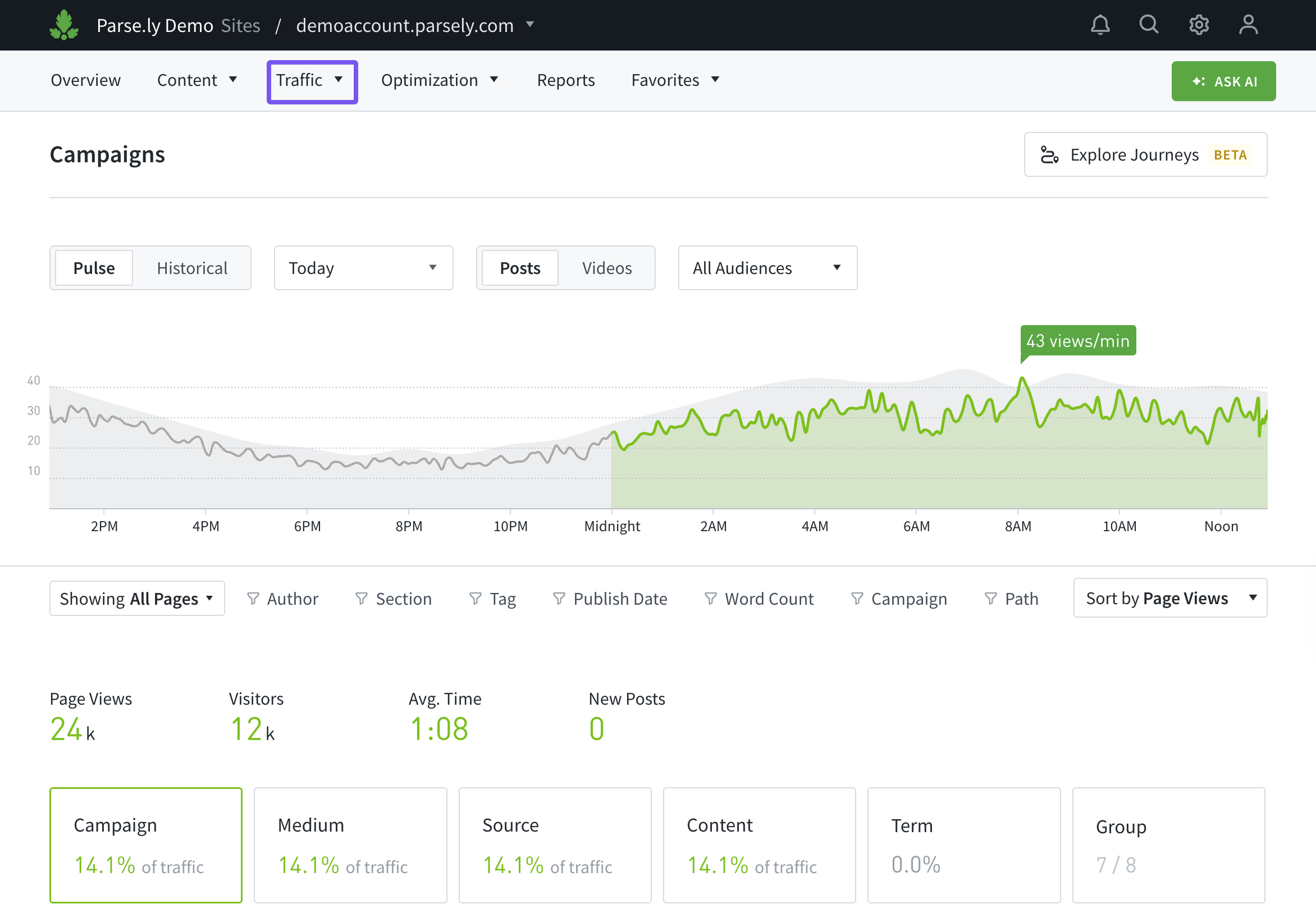Toggle to Videos mode
1316x913 pixels.
(x=606, y=268)
